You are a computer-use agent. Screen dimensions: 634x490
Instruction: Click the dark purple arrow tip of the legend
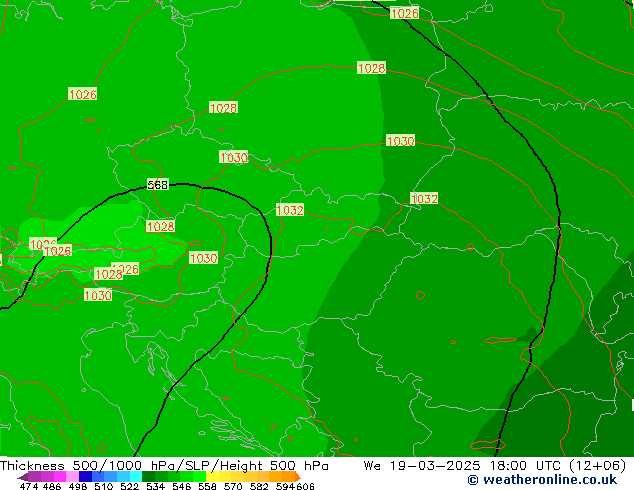point(23,477)
